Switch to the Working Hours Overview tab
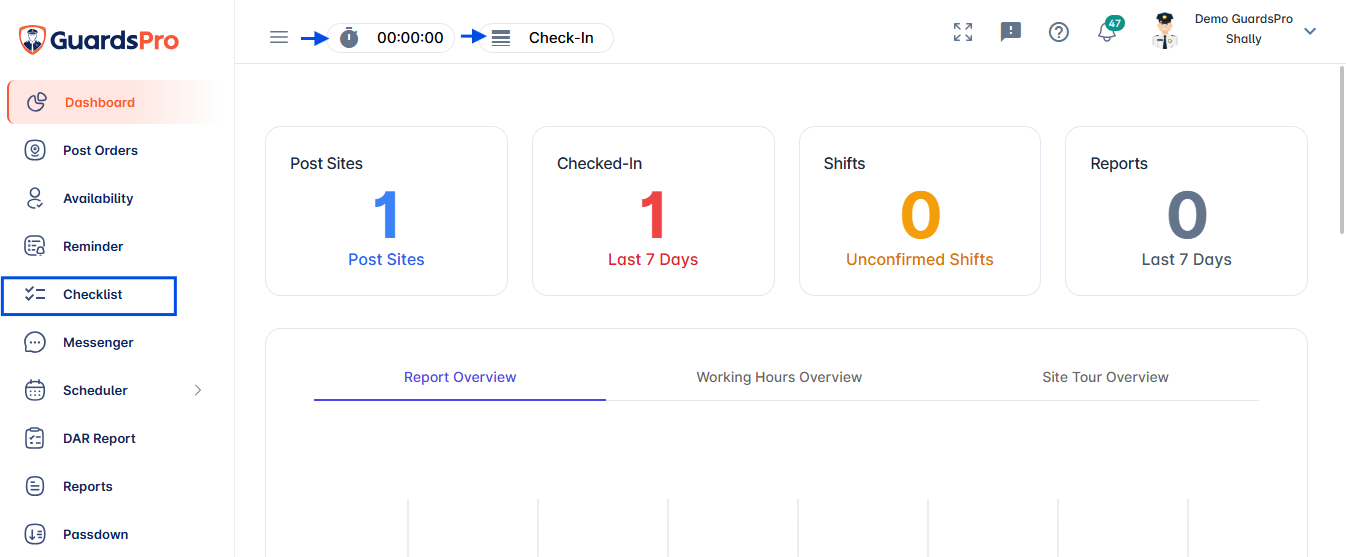Viewport: 1346px width, 557px height. coord(779,377)
